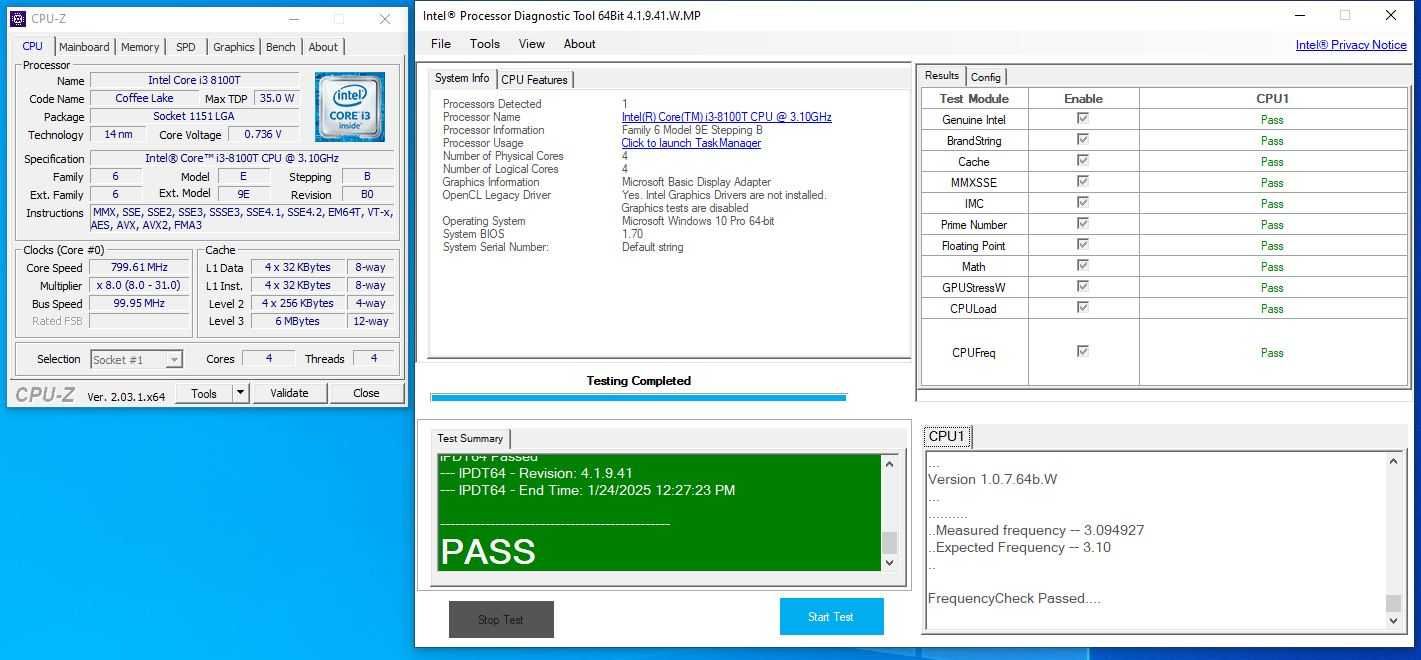Click the Close button in CPU-Z
This screenshot has height=660, width=1421.
point(366,393)
